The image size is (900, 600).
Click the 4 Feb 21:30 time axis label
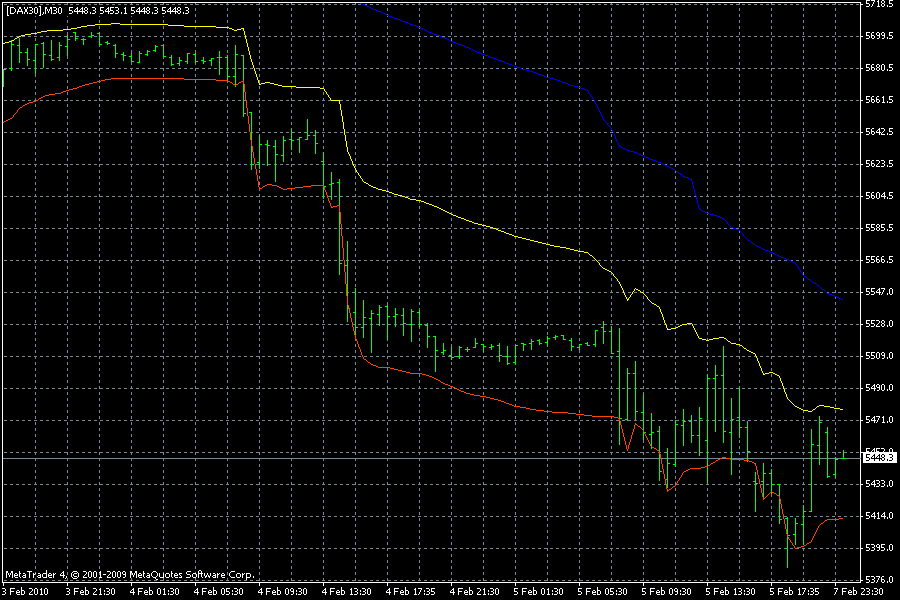pos(474,592)
